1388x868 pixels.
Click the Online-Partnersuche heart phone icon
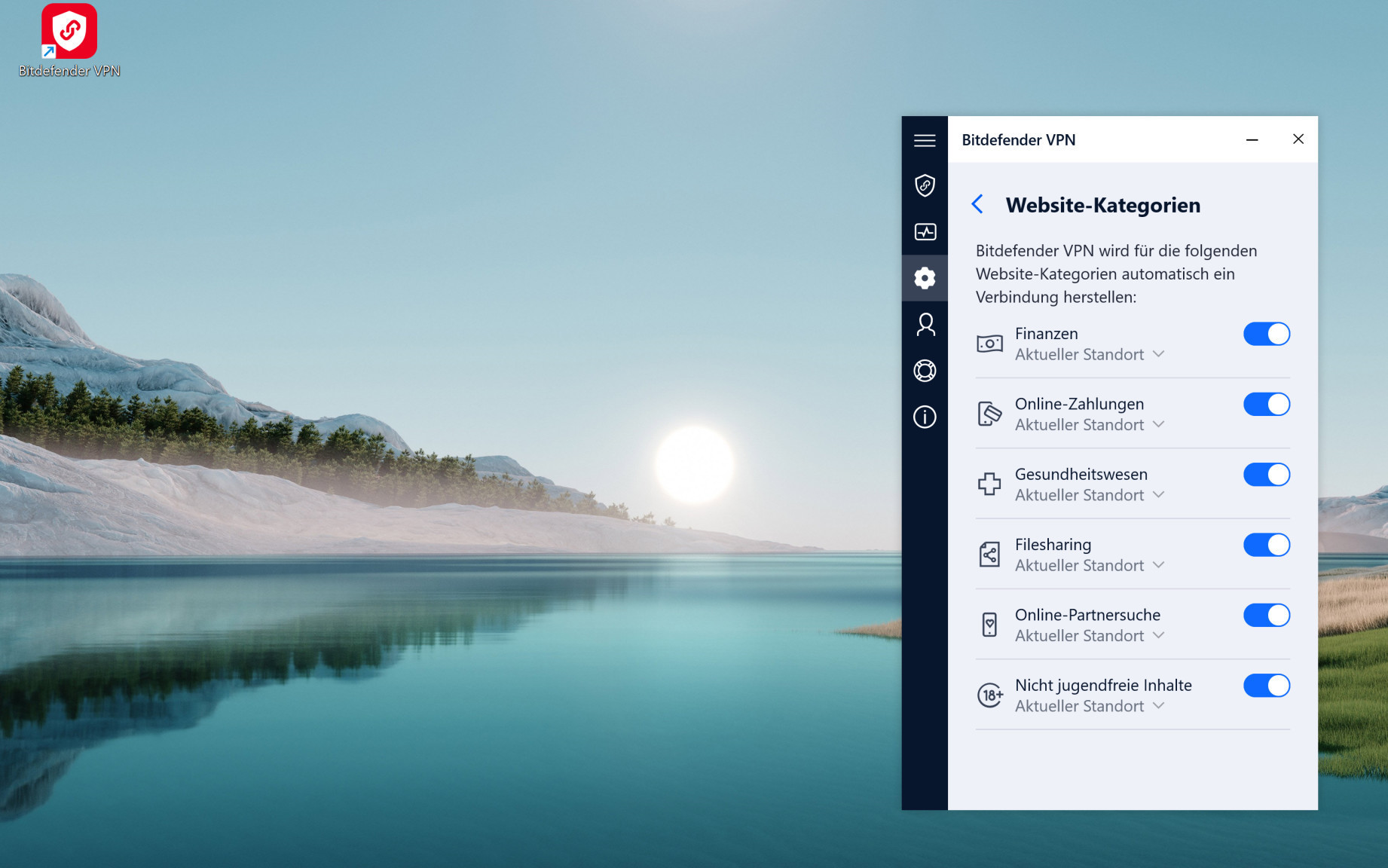coord(989,625)
